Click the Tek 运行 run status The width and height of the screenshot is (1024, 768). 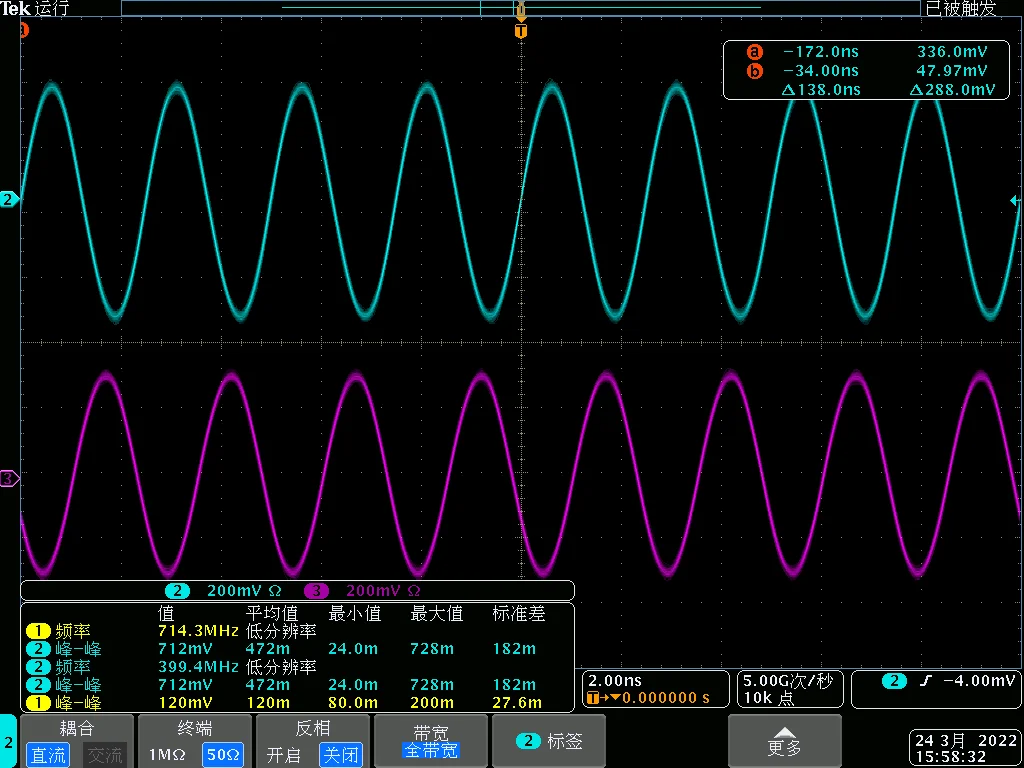(33, 8)
